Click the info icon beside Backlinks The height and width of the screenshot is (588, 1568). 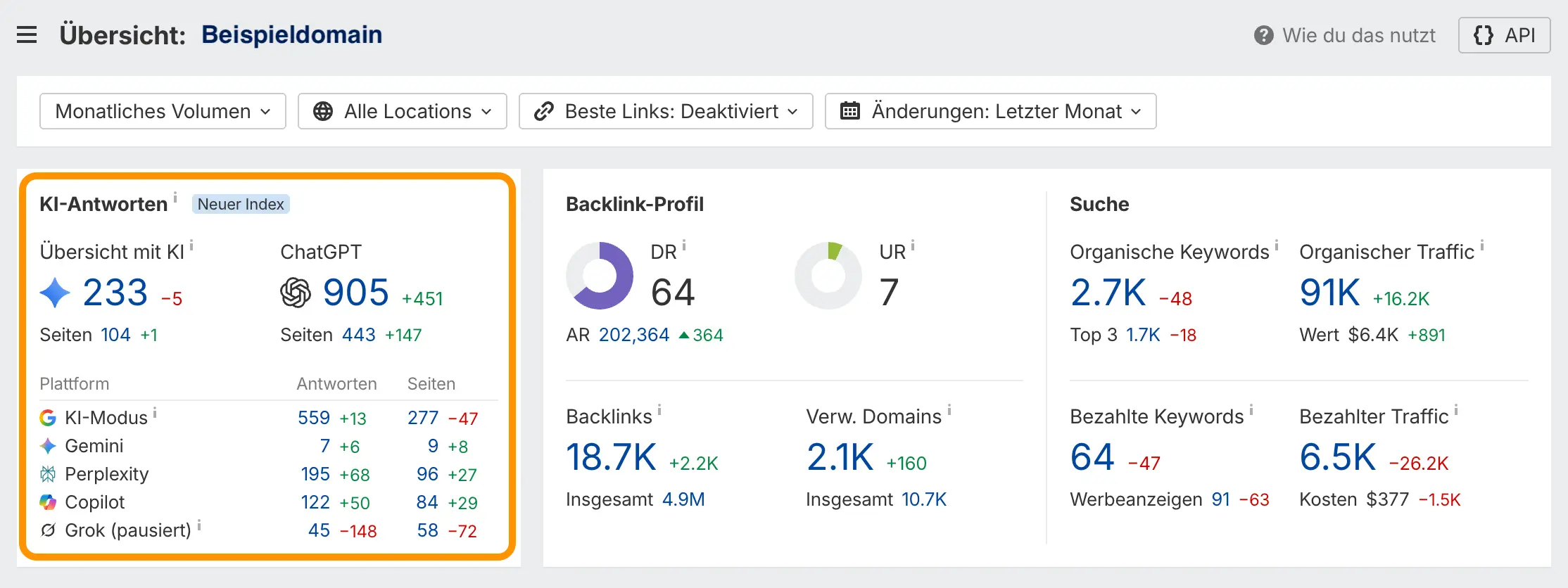pyautogui.click(x=659, y=410)
